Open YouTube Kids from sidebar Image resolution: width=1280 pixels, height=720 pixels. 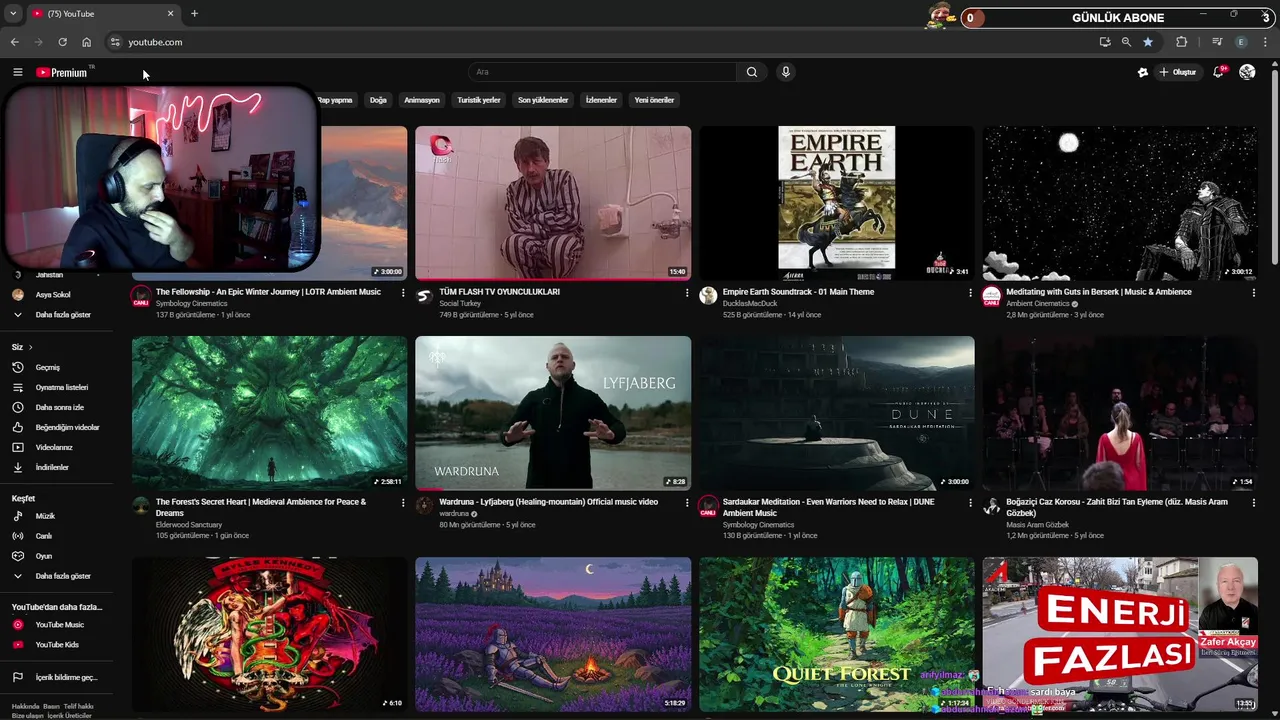pyautogui.click(x=56, y=645)
